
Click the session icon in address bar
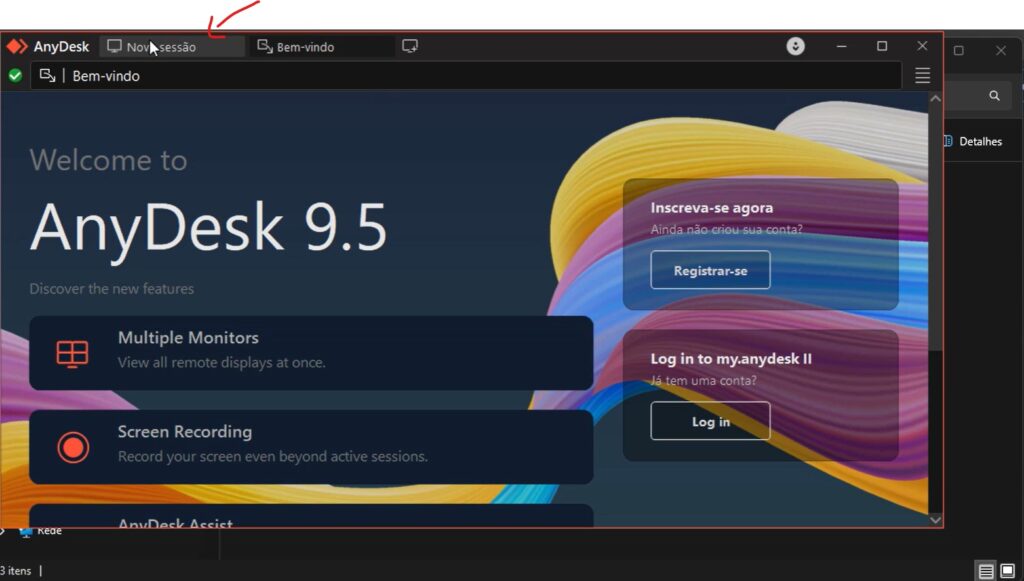[47, 76]
